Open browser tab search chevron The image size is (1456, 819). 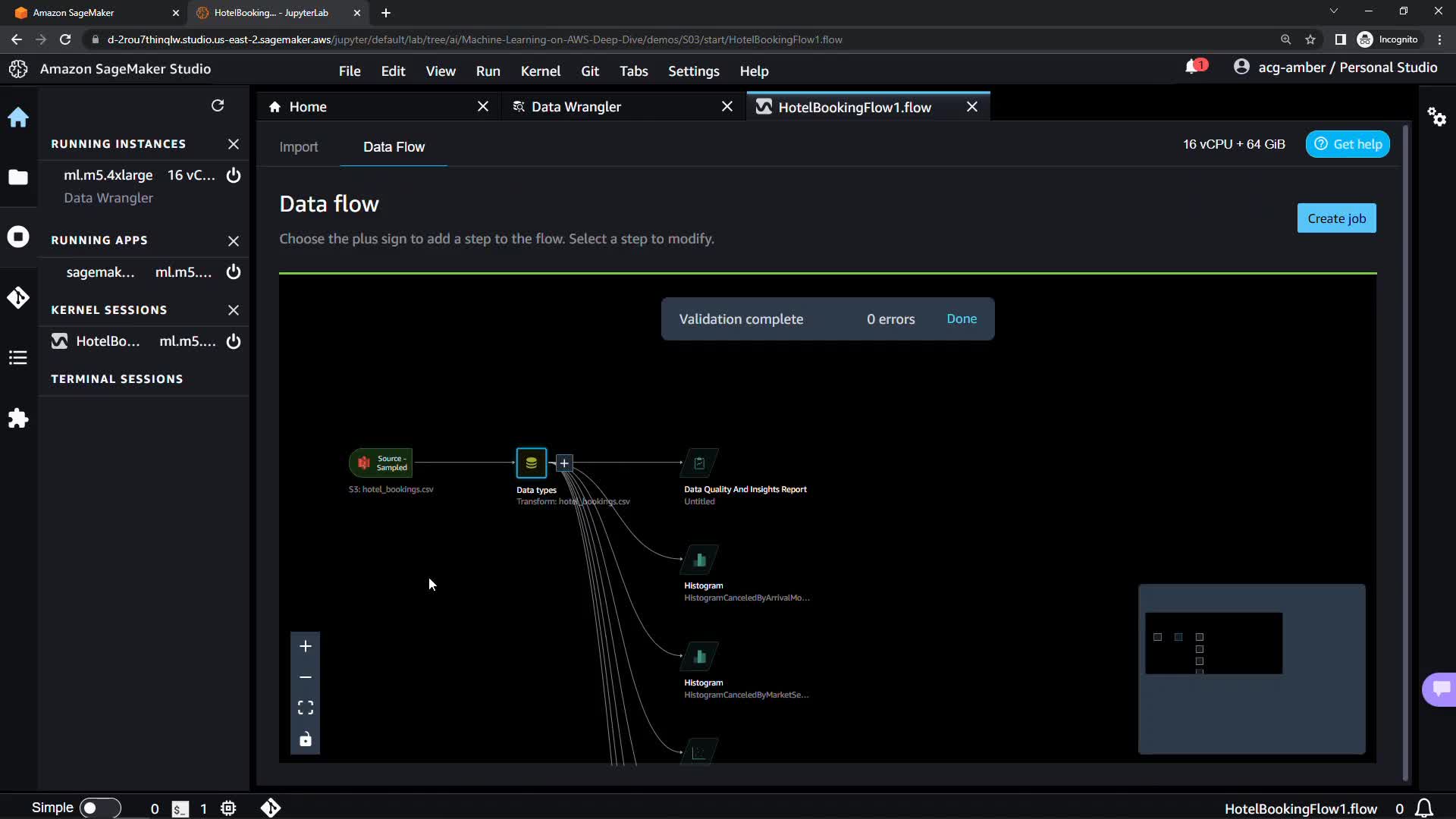[x=1333, y=11]
